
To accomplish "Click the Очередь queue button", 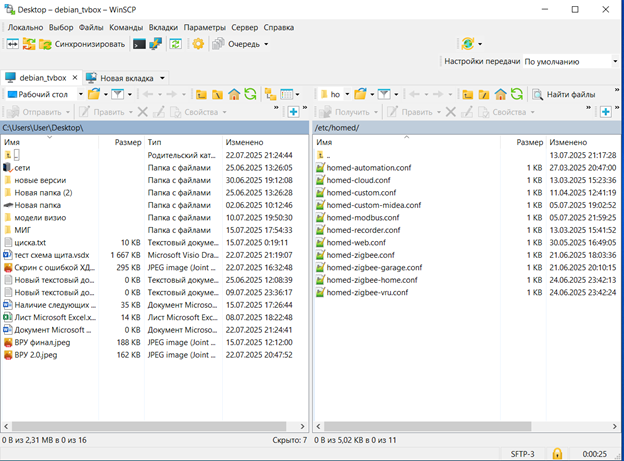I will click(236, 44).
